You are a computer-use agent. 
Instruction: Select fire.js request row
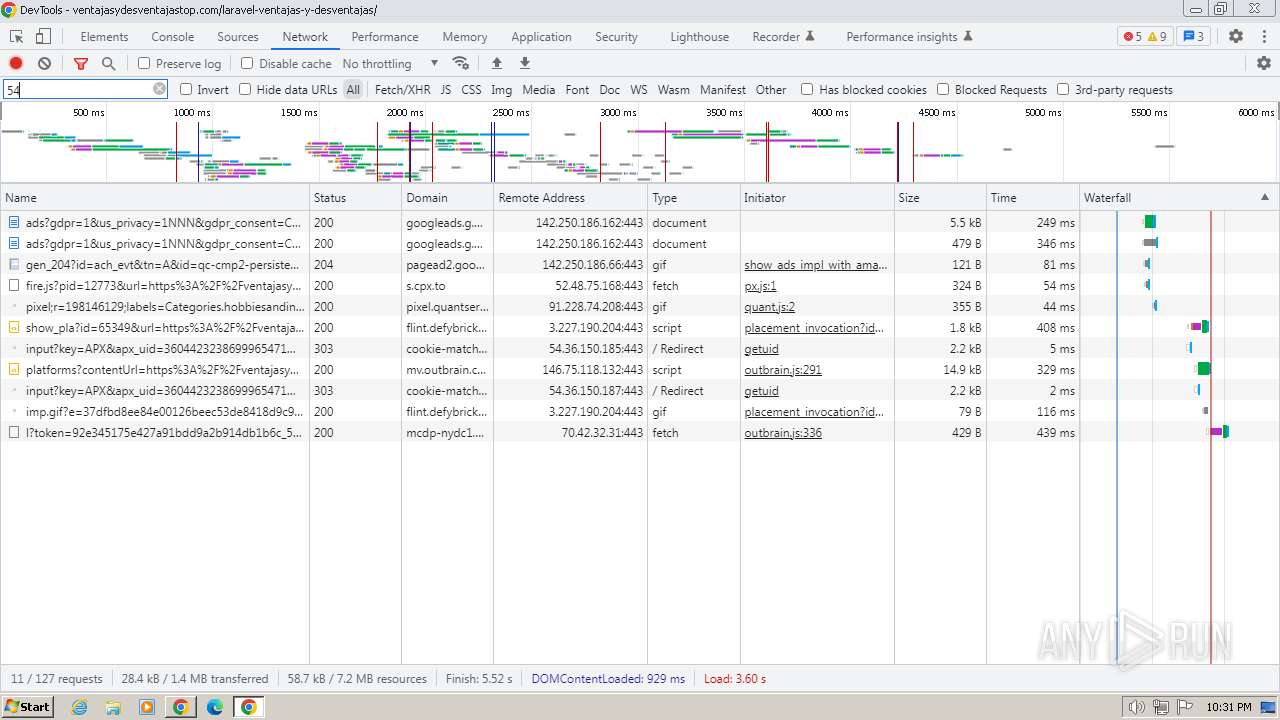click(640, 286)
